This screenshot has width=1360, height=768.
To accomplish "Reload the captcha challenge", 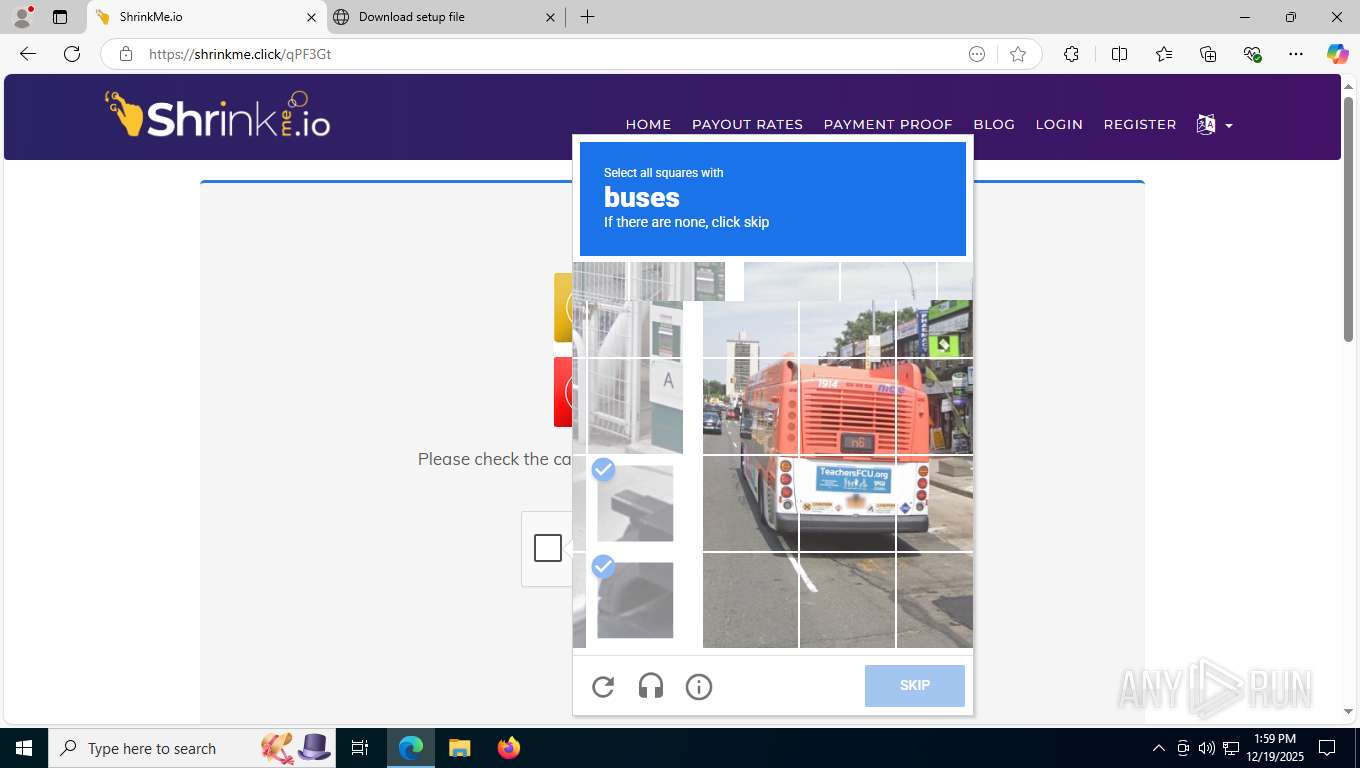I will tap(603, 686).
